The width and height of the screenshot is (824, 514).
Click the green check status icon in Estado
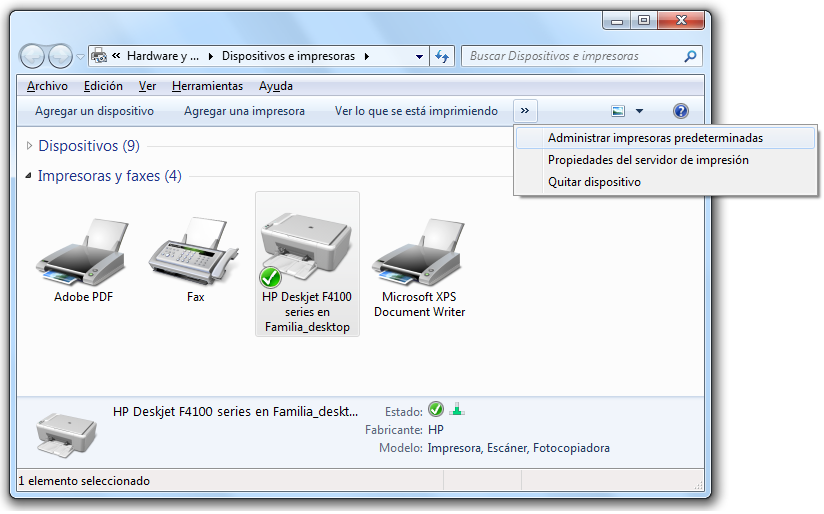pyautogui.click(x=436, y=409)
